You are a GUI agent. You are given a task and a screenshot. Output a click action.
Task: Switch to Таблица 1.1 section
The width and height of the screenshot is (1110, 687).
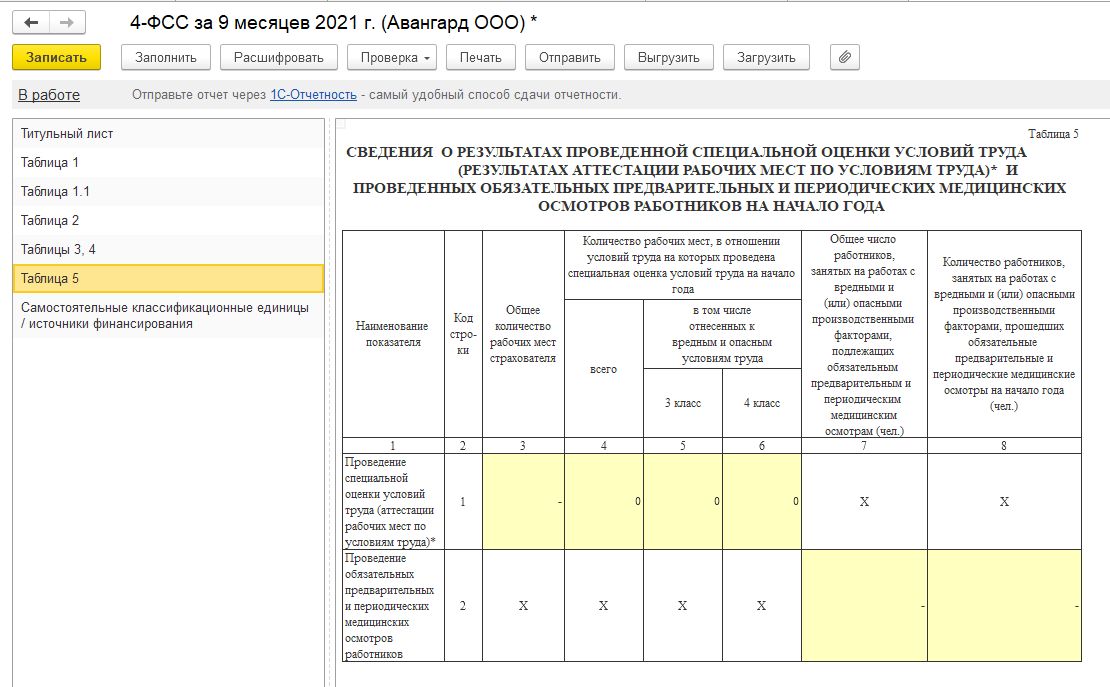(x=55, y=191)
